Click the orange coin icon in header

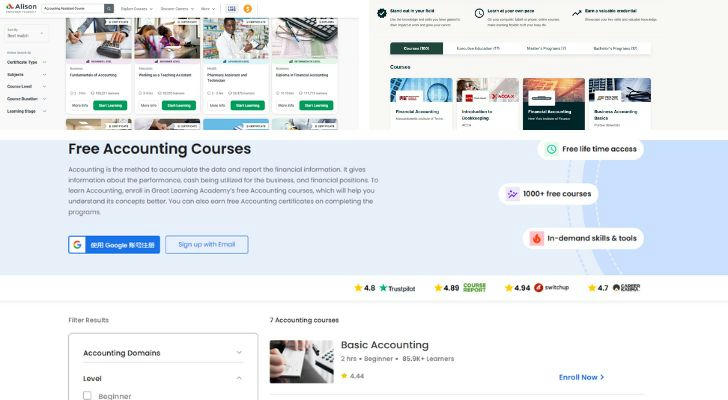tap(247, 8)
